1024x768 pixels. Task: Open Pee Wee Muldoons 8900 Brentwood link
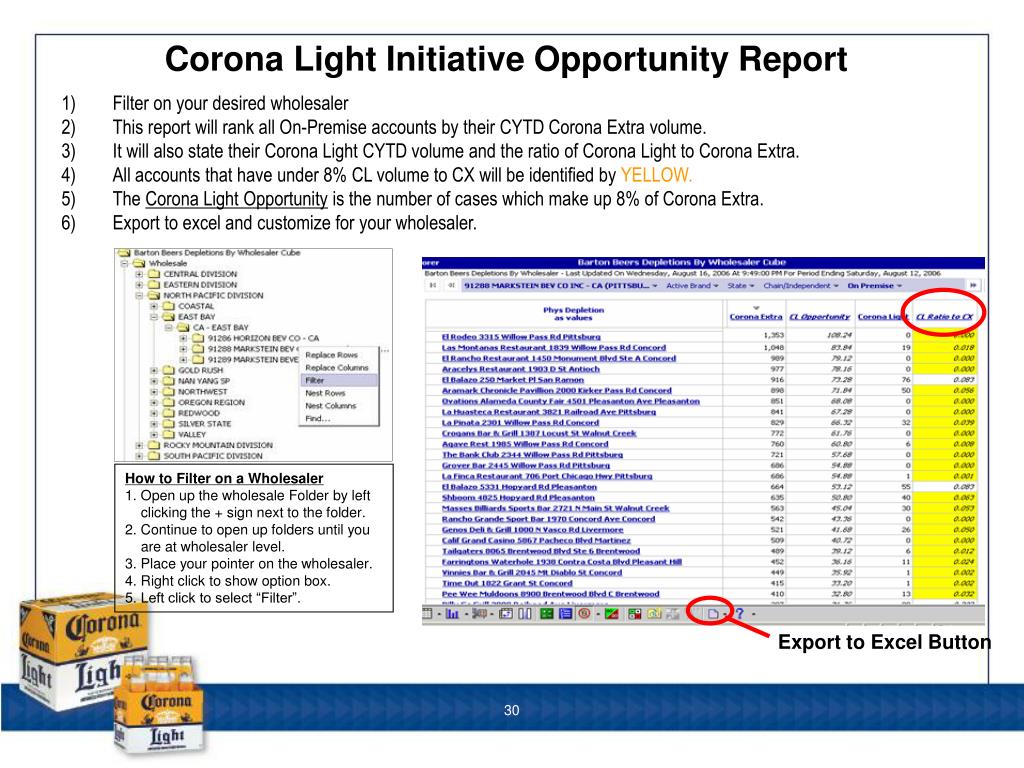pyautogui.click(x=551, y=594)
